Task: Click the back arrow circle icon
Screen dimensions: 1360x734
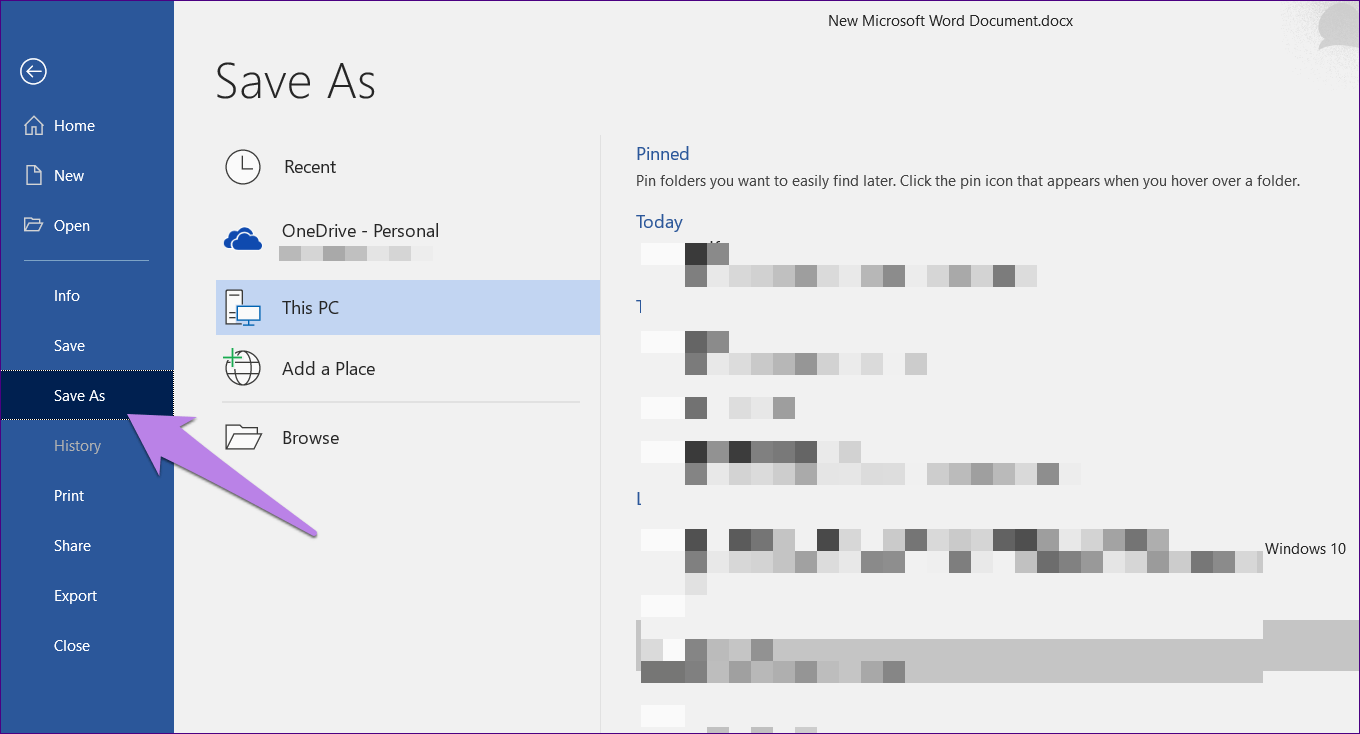Action: pyautogui.click(x=34, y=71)
